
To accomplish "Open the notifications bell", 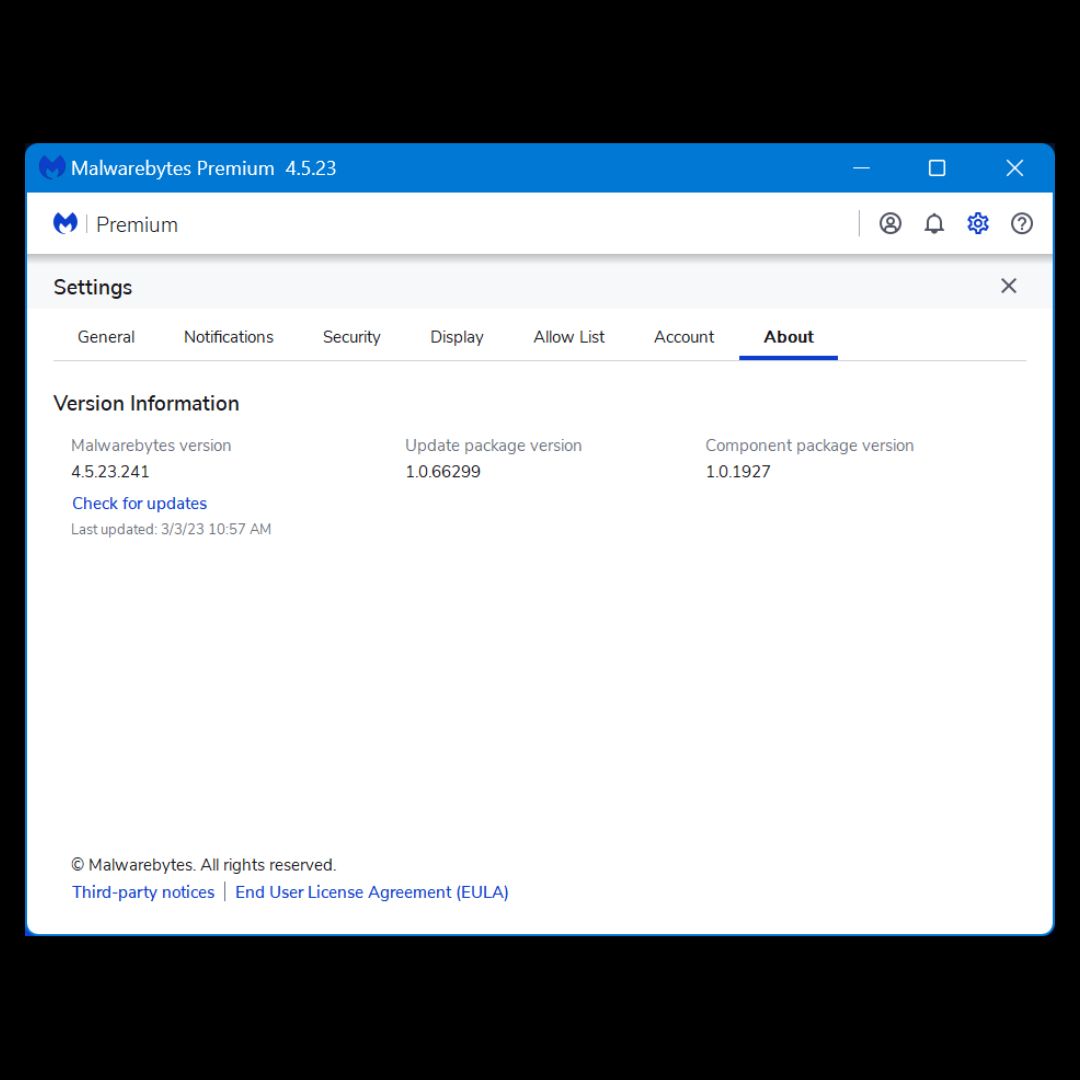I will click(934, 223).
